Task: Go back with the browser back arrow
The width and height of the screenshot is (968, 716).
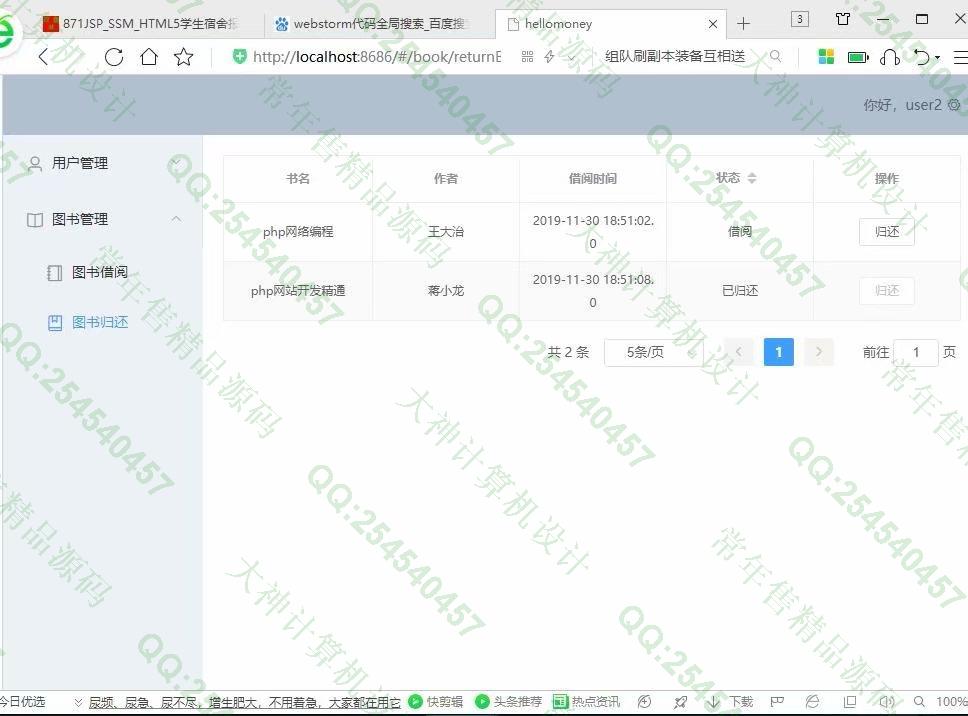Action: (x=43, y=57)
